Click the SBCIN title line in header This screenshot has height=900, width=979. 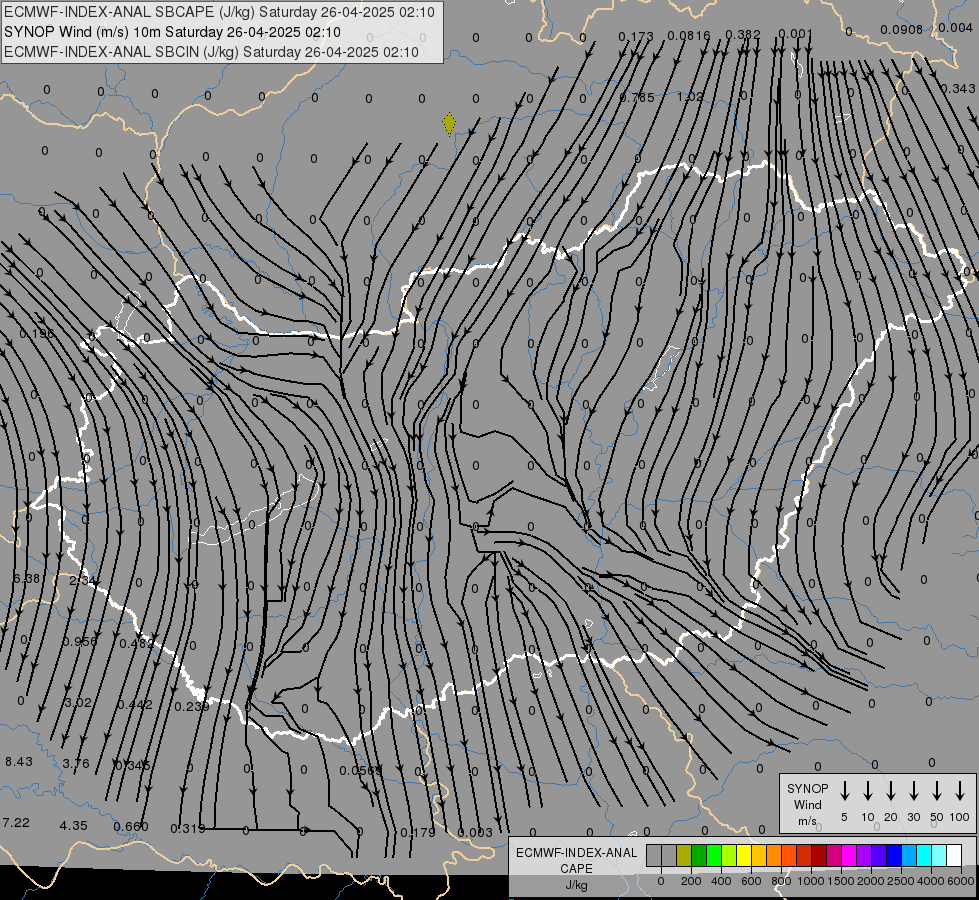pos(211,52)
